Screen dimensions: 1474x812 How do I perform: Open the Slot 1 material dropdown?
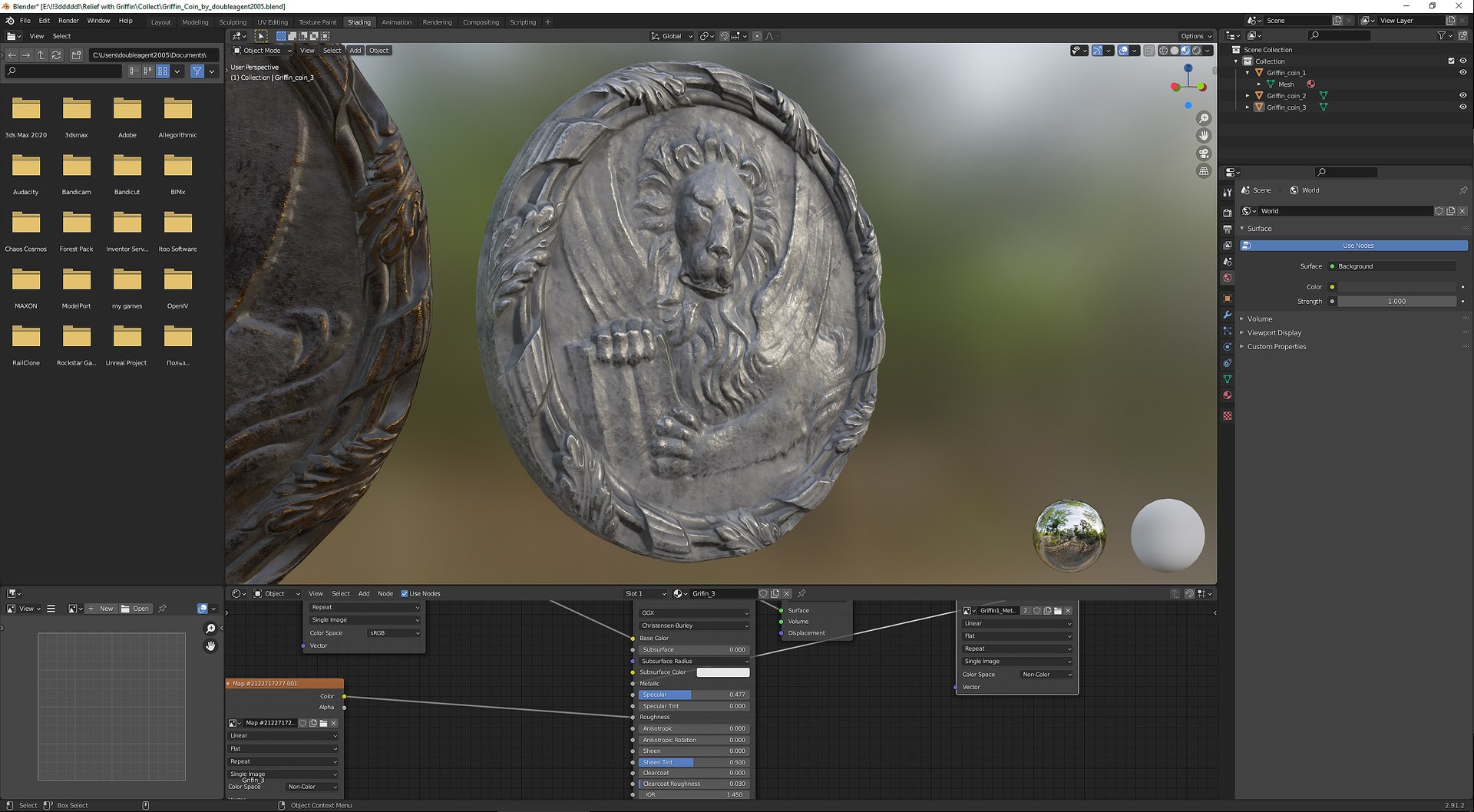[645, 593]
